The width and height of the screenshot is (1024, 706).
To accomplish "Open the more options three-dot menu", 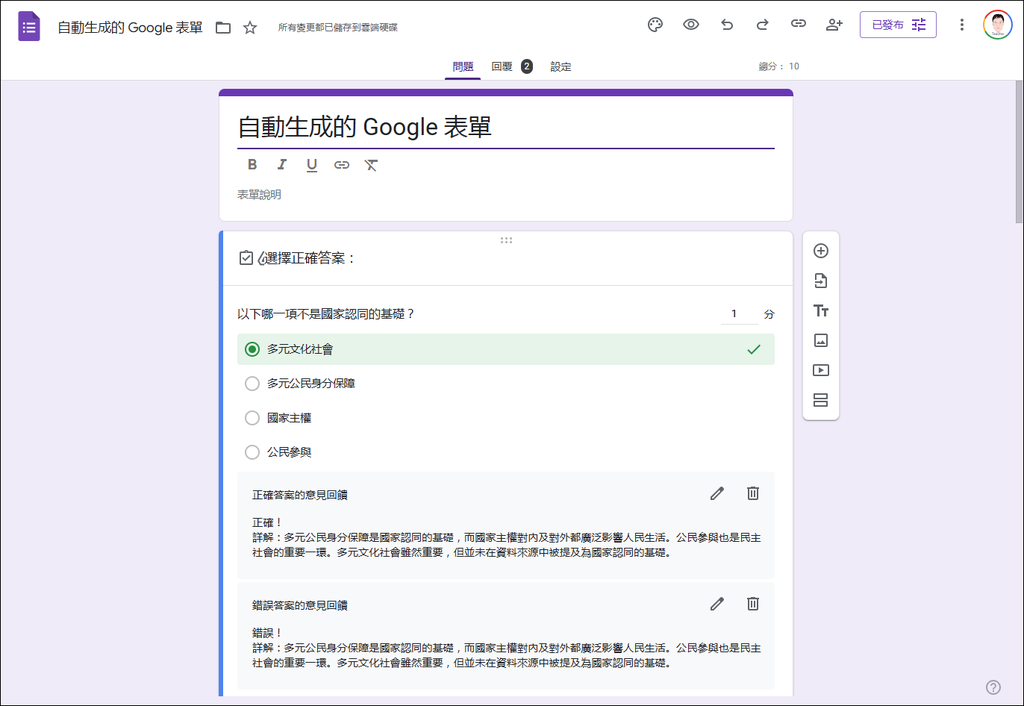I will coord(961,25).
